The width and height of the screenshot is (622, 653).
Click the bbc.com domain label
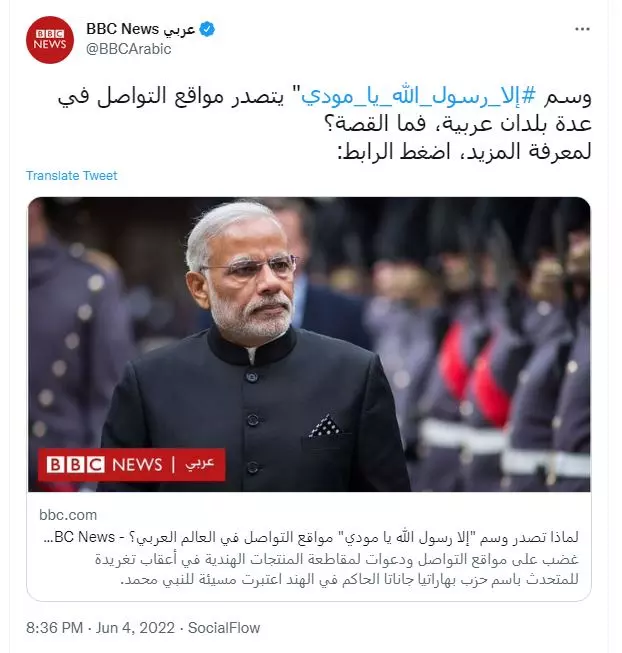(x=68, y=515)
